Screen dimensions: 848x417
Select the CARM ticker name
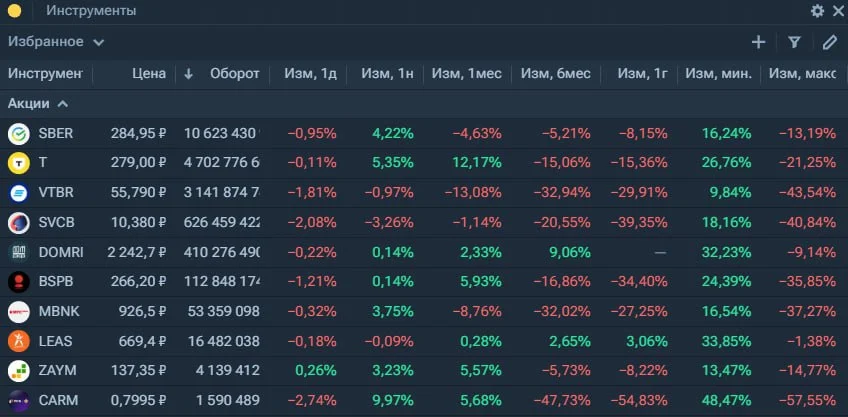[x=58, y=400]
